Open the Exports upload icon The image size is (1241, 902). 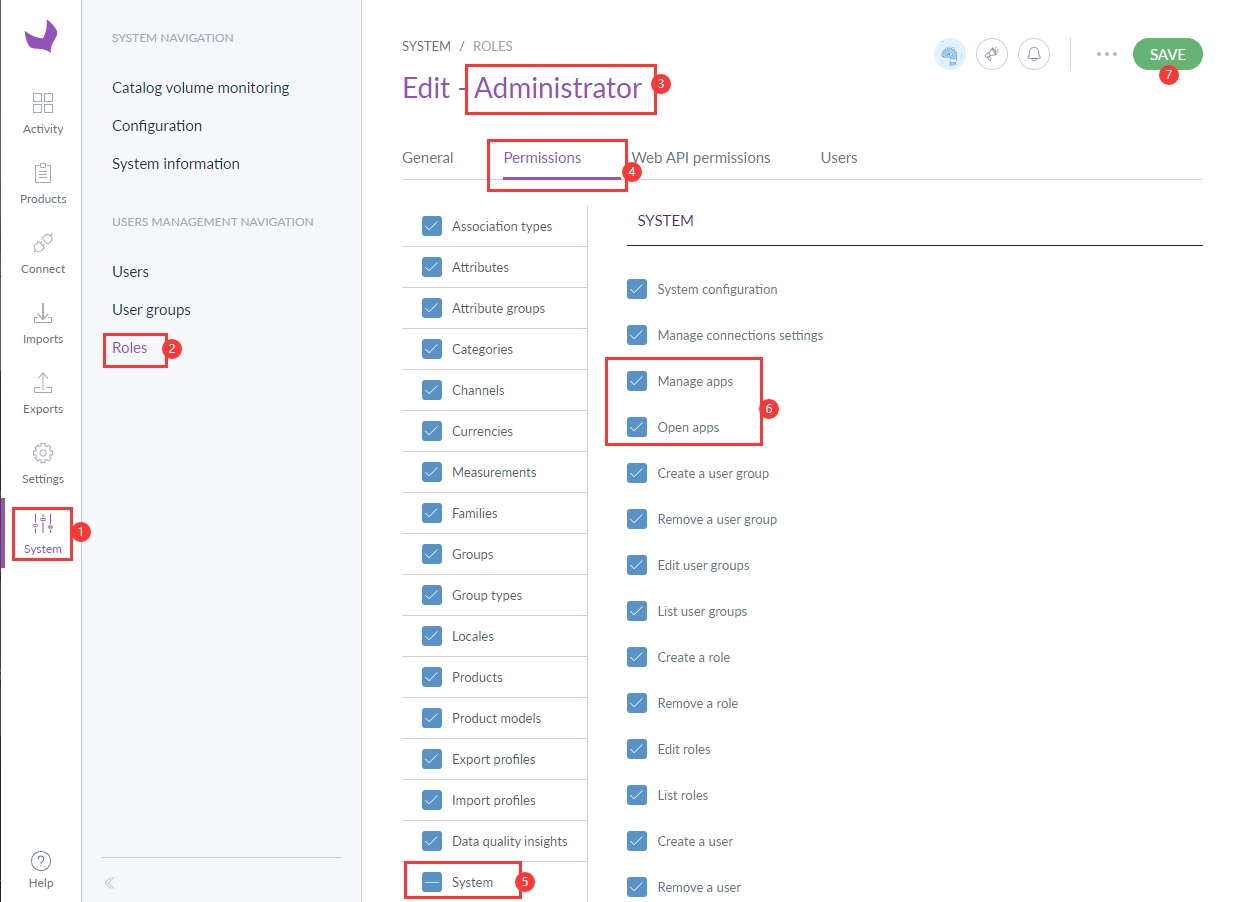click(x=43, y=384)
